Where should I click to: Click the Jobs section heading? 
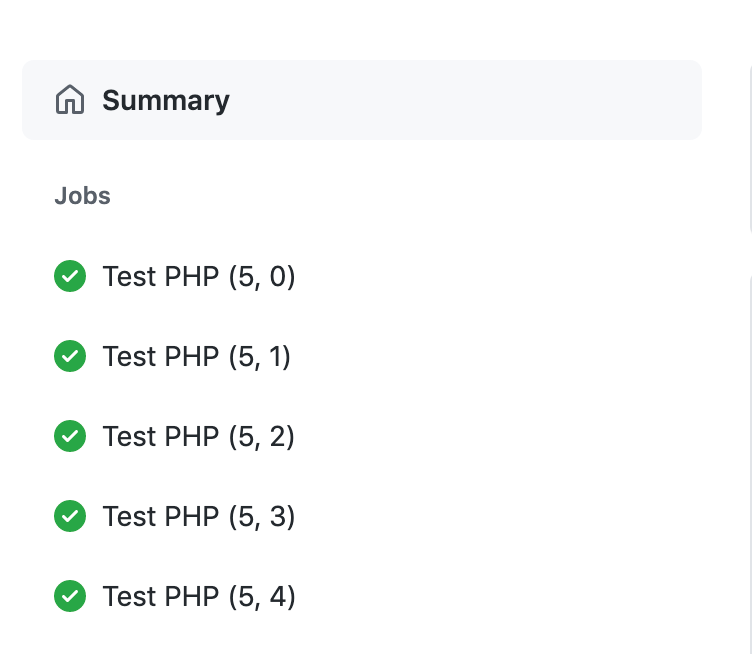(82, 196)
